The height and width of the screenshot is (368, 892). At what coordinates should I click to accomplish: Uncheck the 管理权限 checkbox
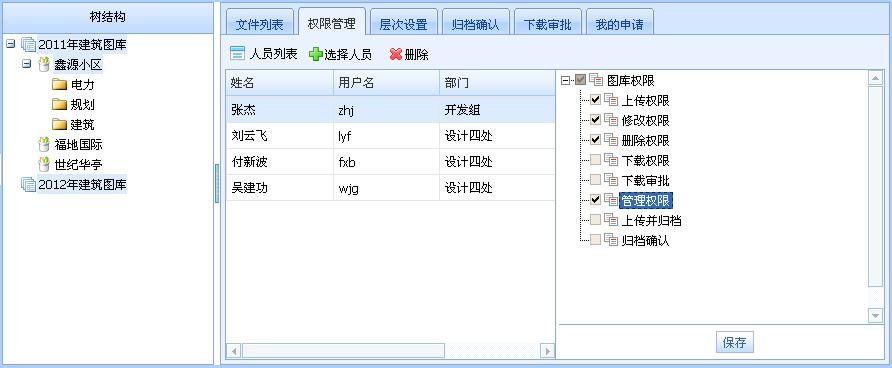595,200
